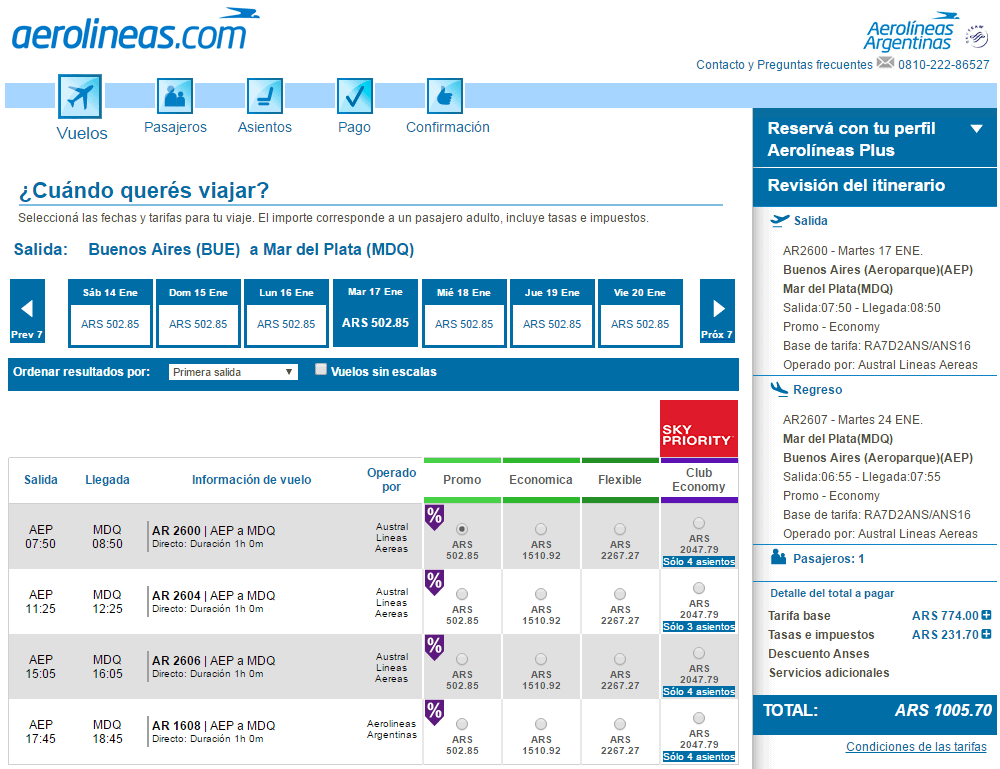
Task: Select Promo fare for AR 2600
Action: coord(462,529)
